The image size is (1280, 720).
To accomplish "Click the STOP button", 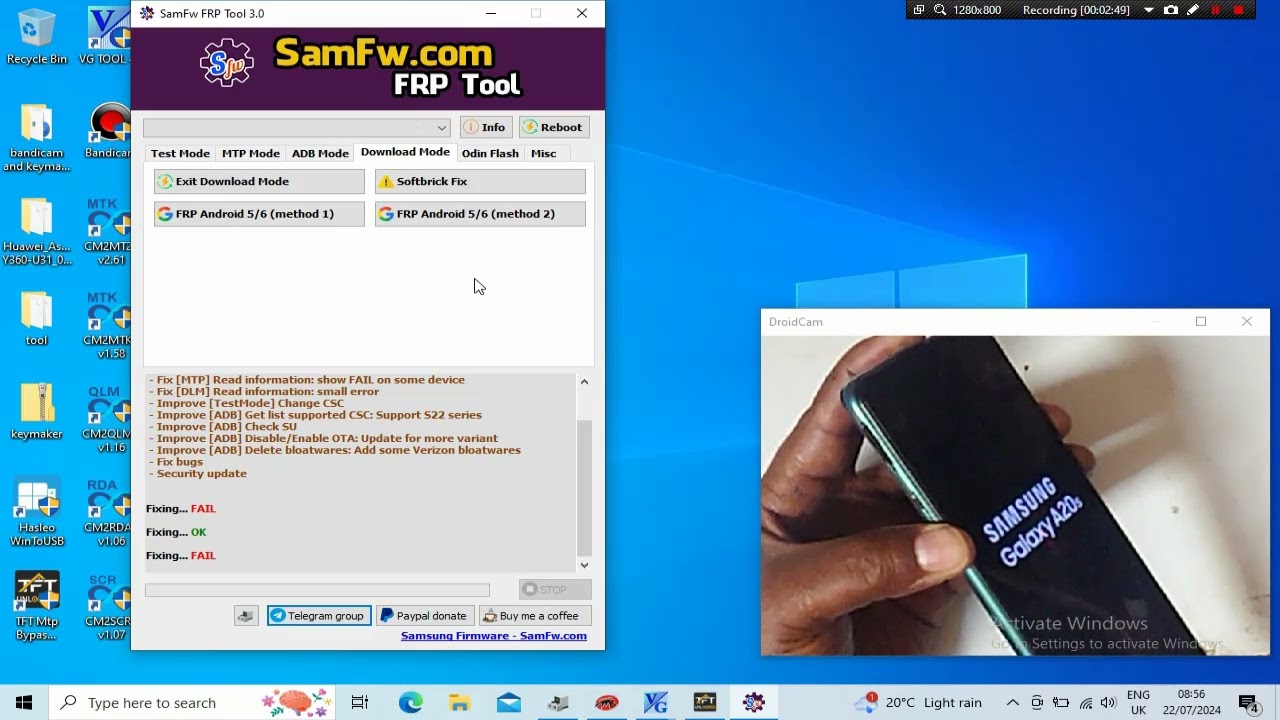I will pos(555,589).
